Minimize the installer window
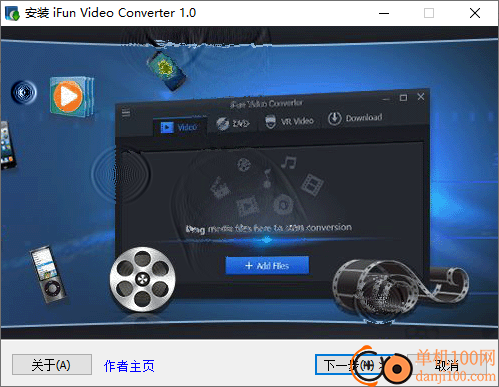The width and height of the screenshot is (499, 387). [384, 13]
